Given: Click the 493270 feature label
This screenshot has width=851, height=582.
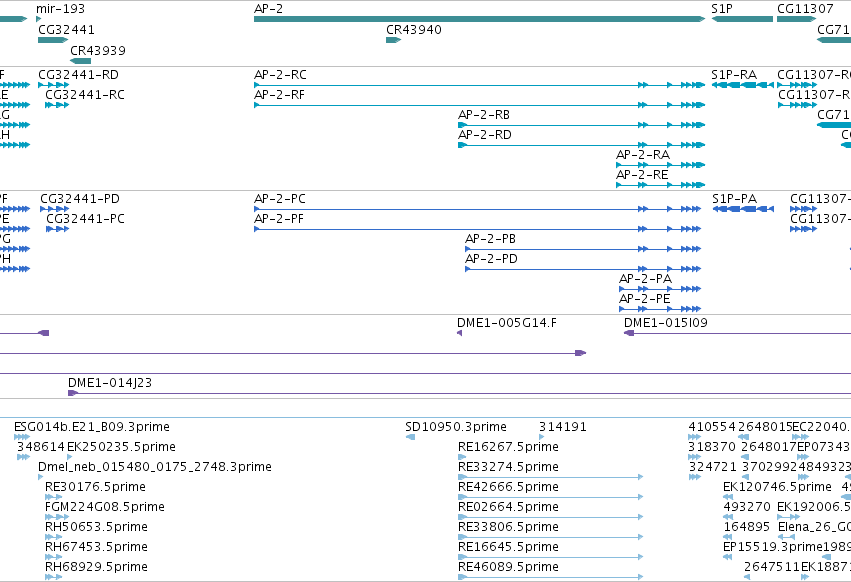Looking at the screenshot, I should pyautogui.click(x=747, y=507).
